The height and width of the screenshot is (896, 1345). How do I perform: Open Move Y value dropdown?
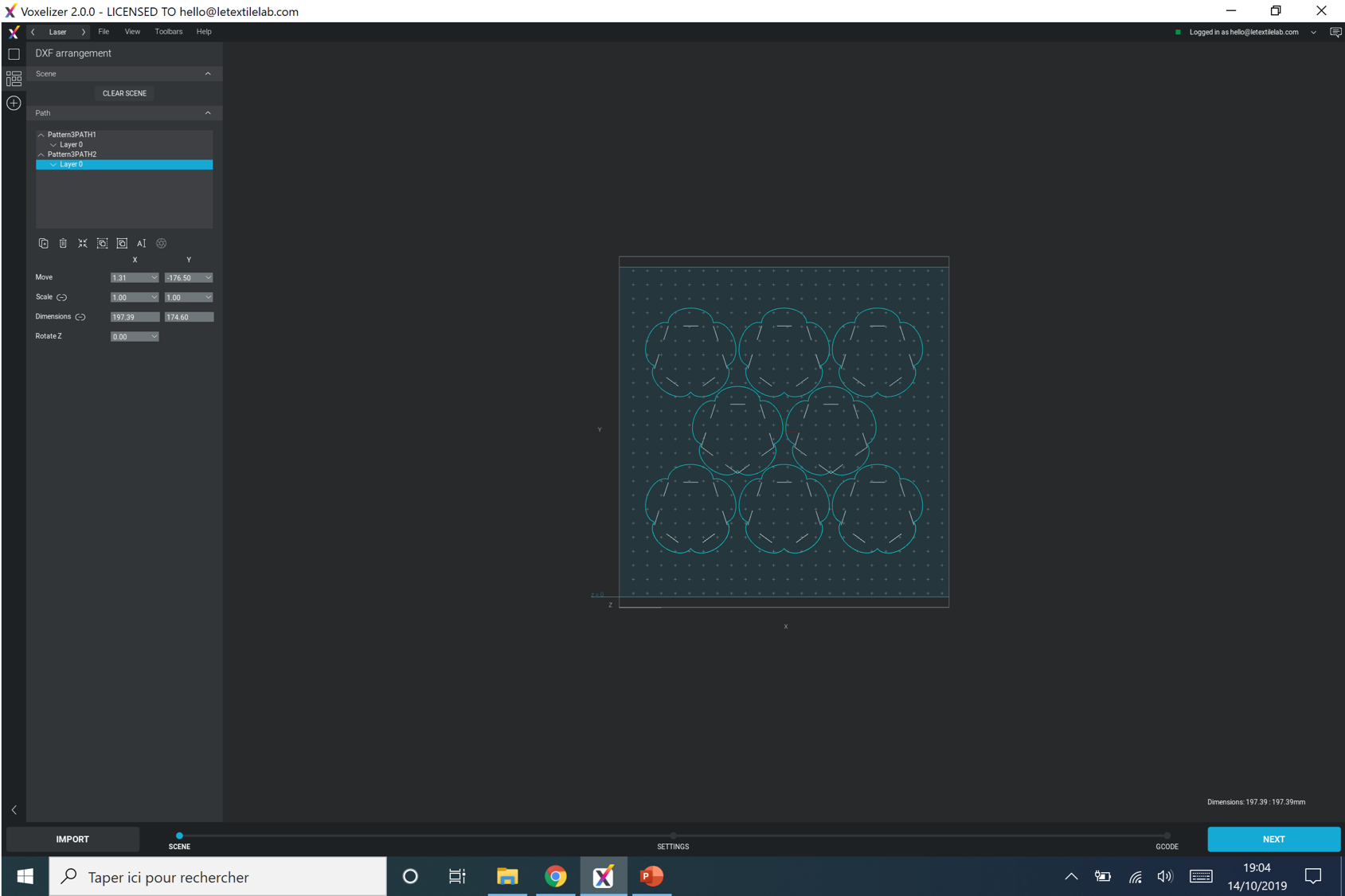pyautogui.click(x=208, y=278)
